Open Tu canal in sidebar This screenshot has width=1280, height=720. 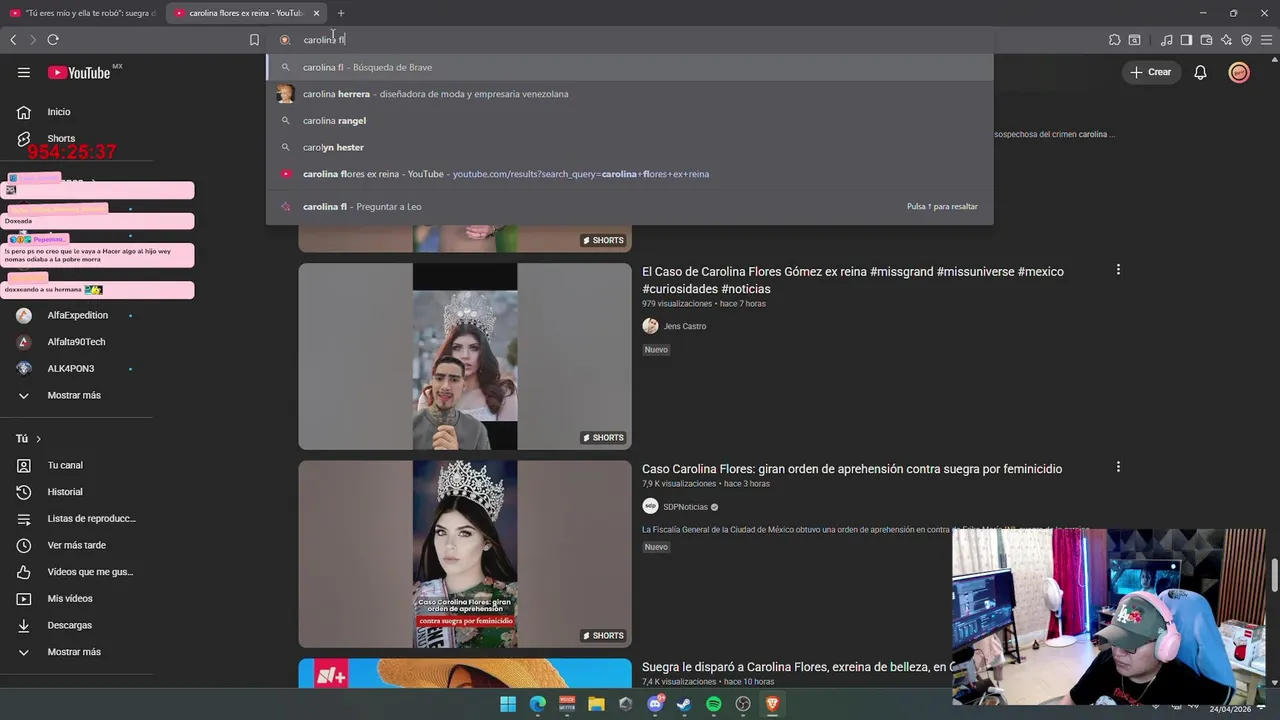(65, 465)
